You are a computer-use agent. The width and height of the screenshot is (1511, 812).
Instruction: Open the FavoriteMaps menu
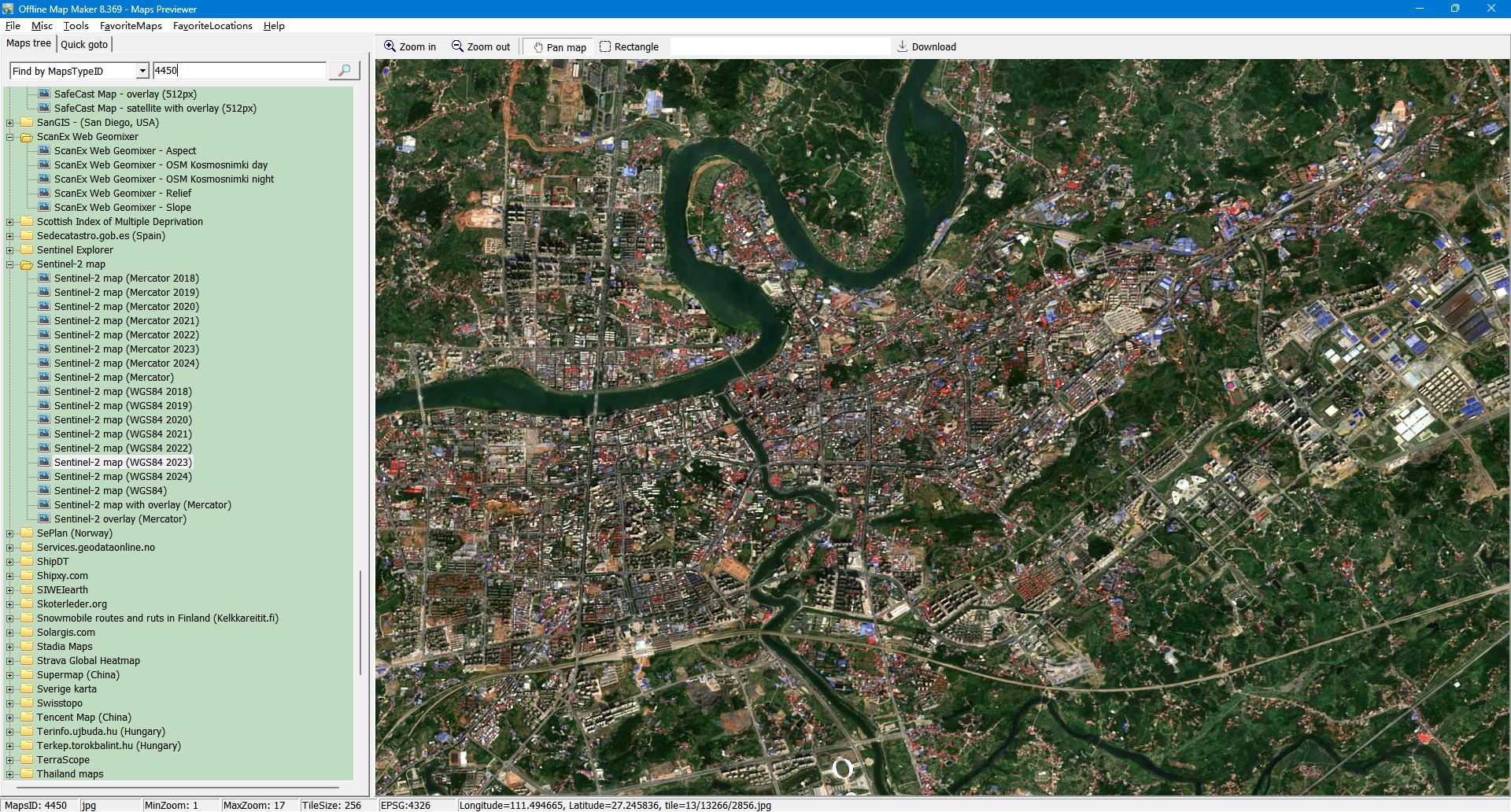click(131, 26)
